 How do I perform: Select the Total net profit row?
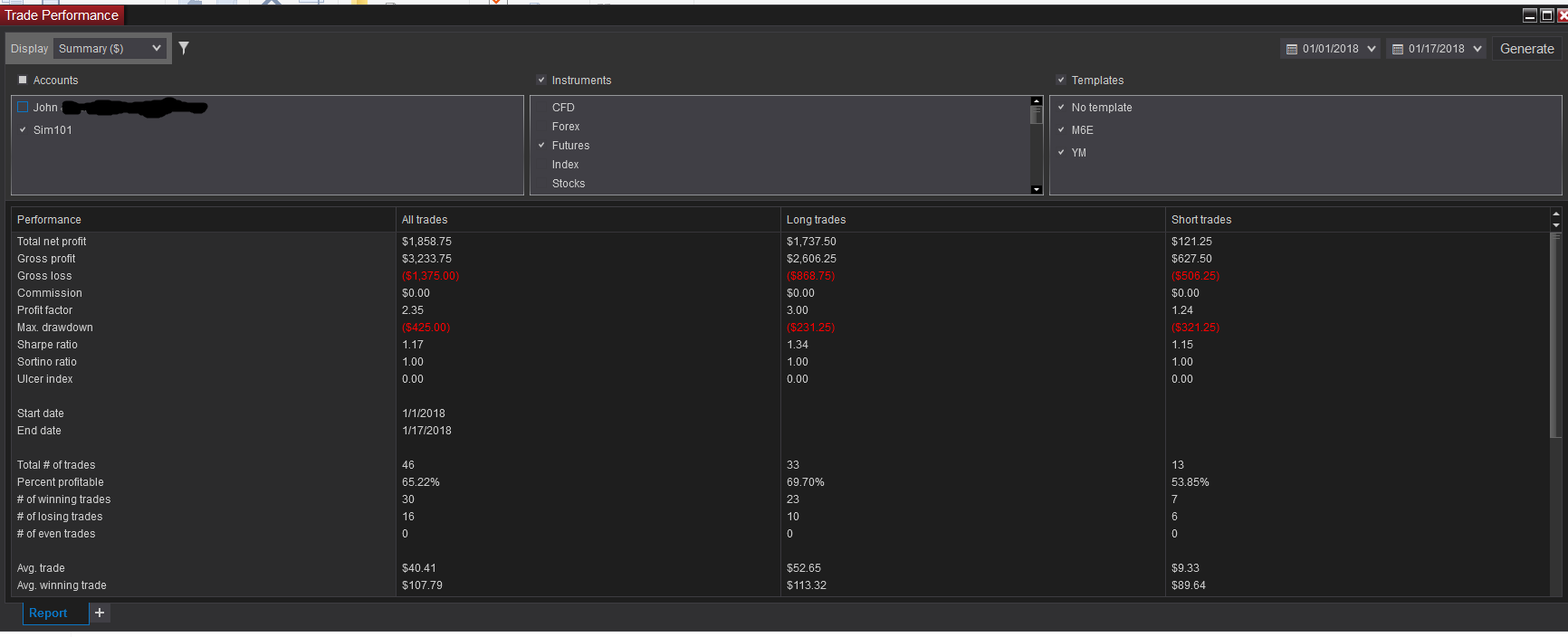click(780, 242)
